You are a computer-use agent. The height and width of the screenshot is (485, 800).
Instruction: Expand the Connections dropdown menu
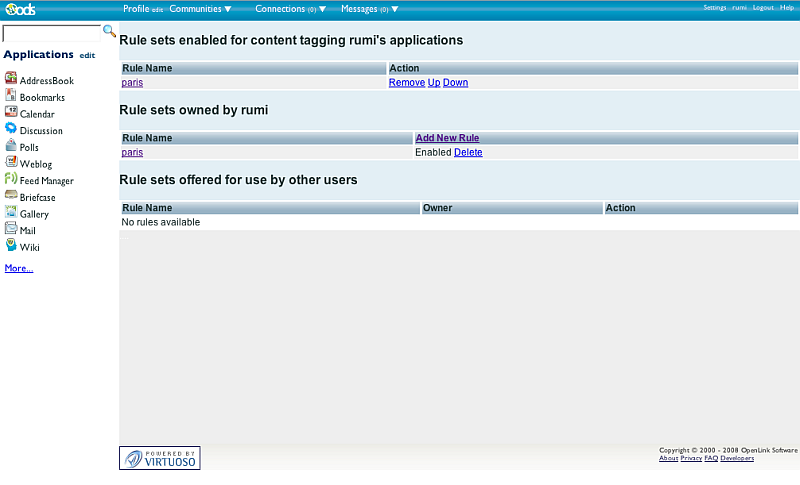tap(290, 9)
